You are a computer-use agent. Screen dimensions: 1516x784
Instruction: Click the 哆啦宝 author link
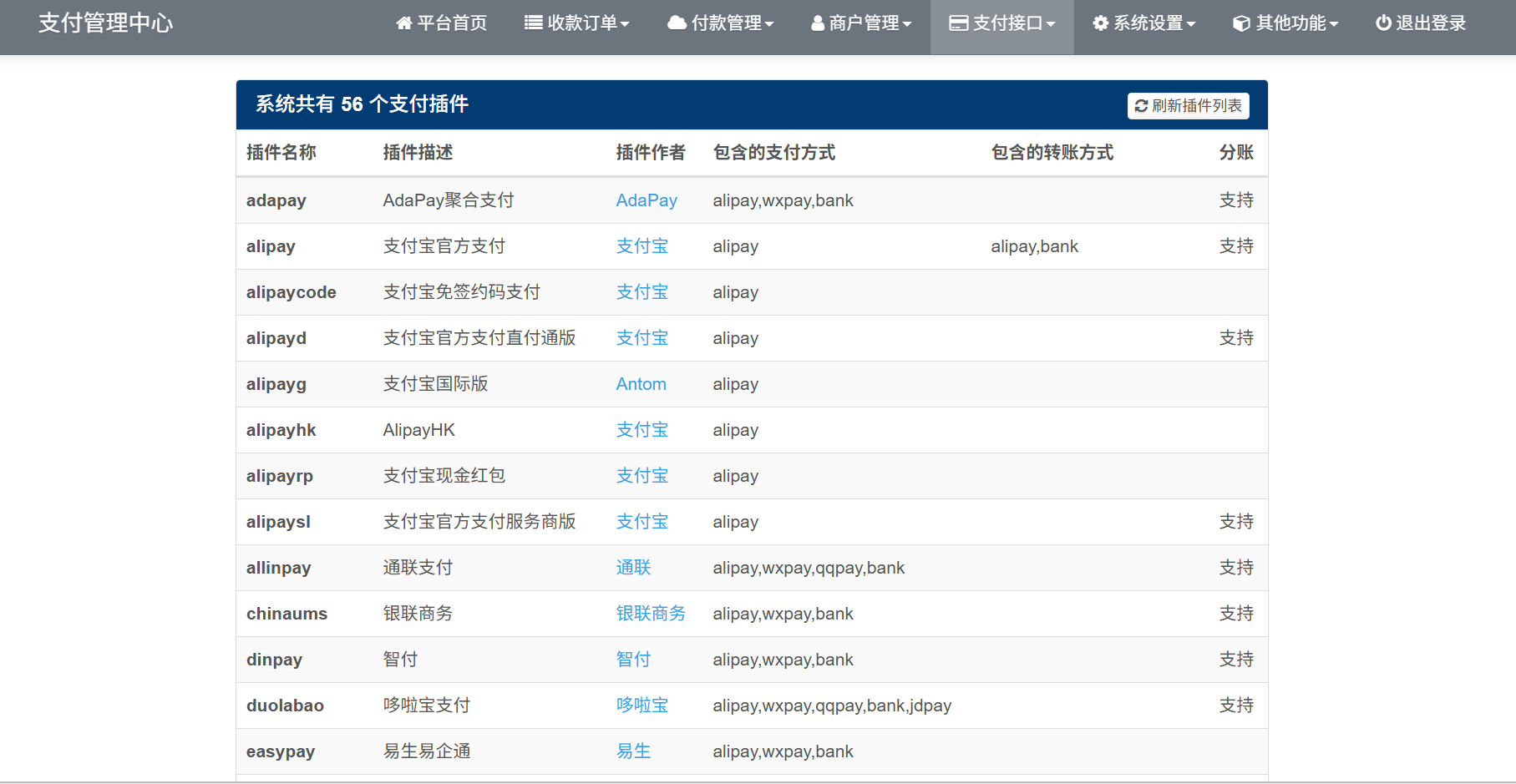pos(641,706)
